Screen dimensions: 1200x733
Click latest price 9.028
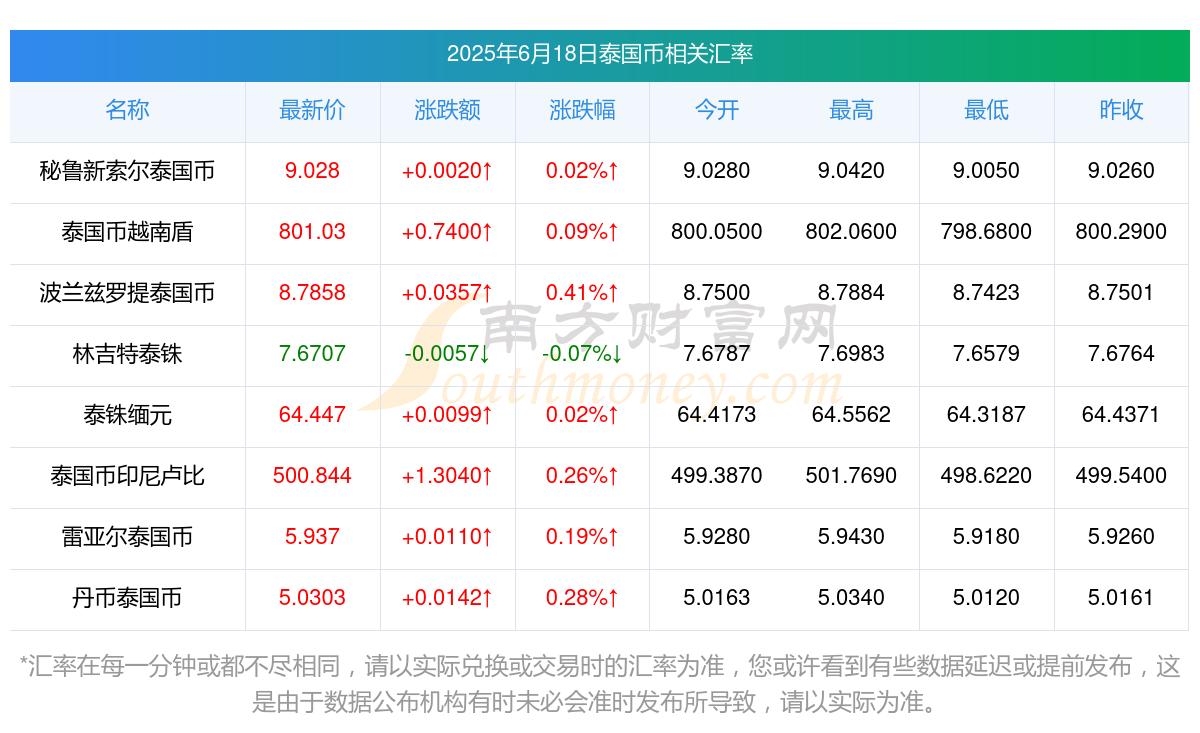312,171
